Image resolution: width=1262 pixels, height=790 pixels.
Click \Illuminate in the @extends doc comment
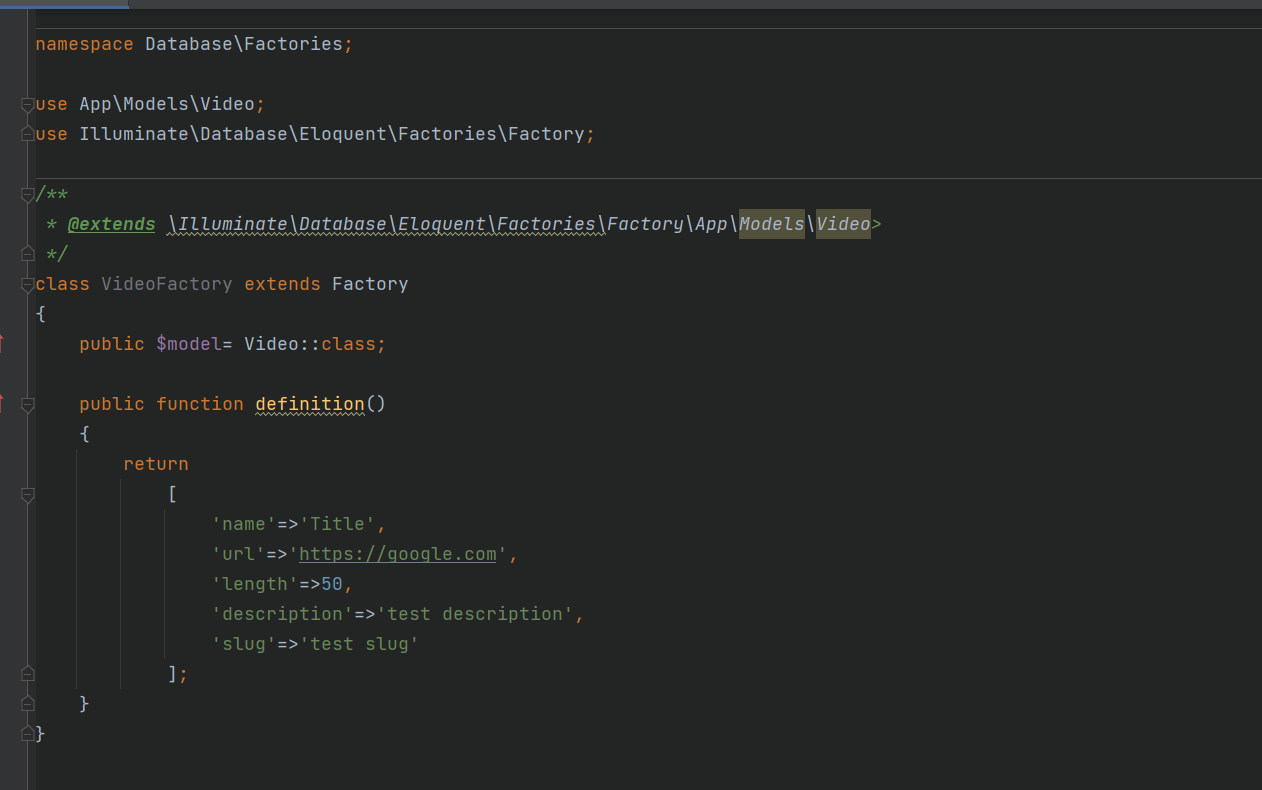[x=227, y=224]
